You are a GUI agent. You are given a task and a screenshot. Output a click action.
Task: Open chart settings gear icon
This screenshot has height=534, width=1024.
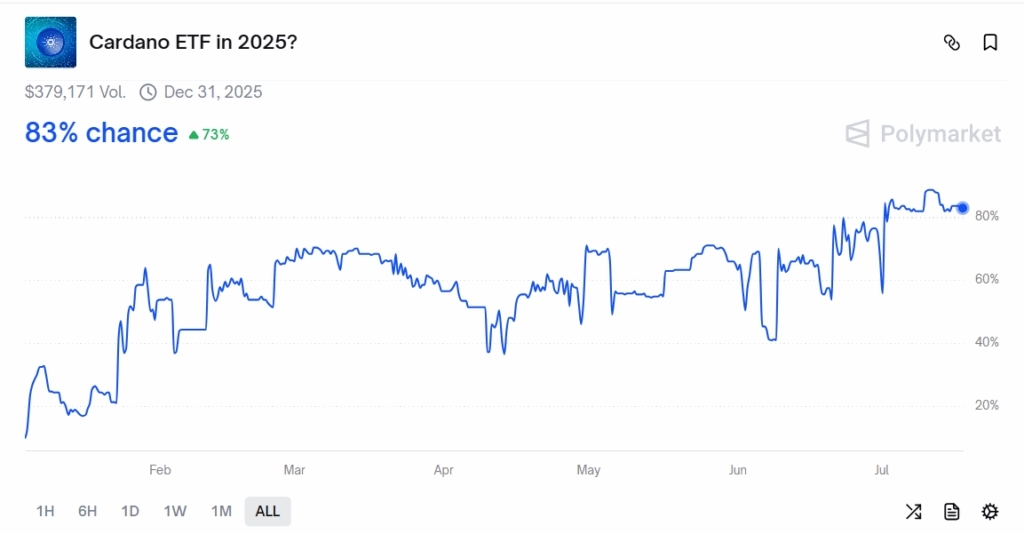990,512
